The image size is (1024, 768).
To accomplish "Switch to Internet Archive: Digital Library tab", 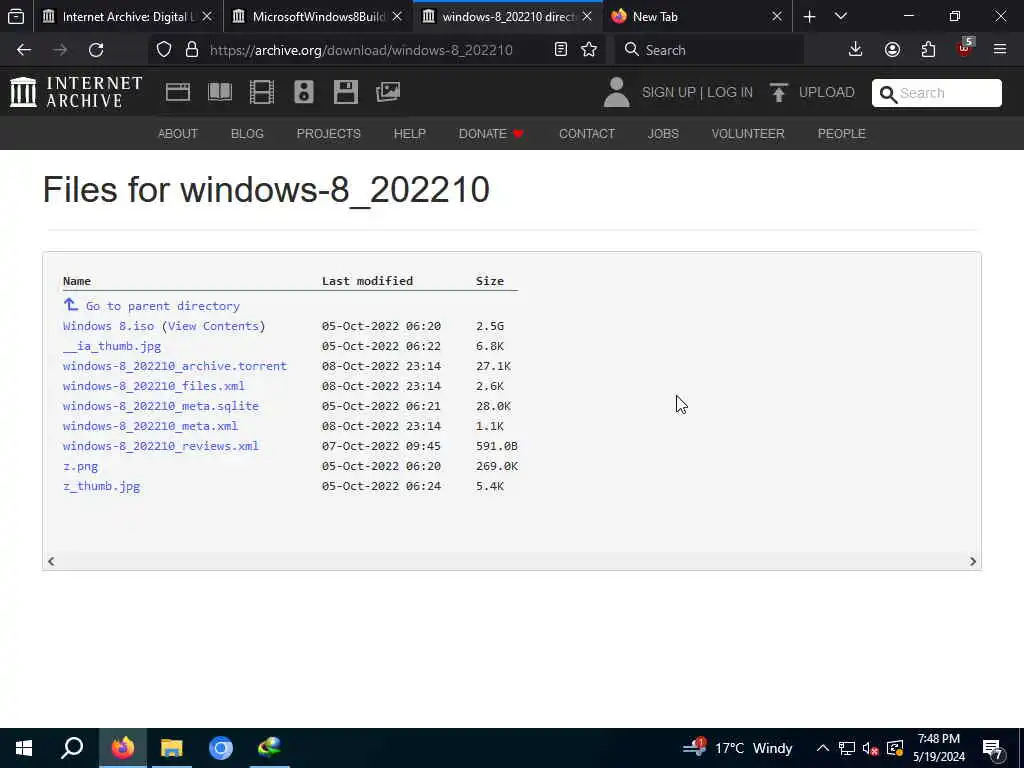I will 127,17.
